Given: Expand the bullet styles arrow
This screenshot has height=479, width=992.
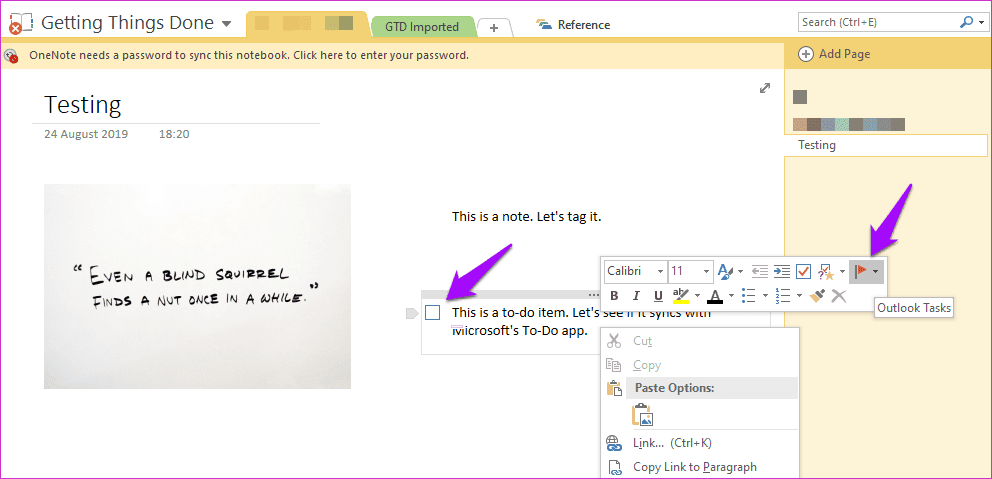Looking at the screenshot, I should pyautogui.click(x=766, y=296).
